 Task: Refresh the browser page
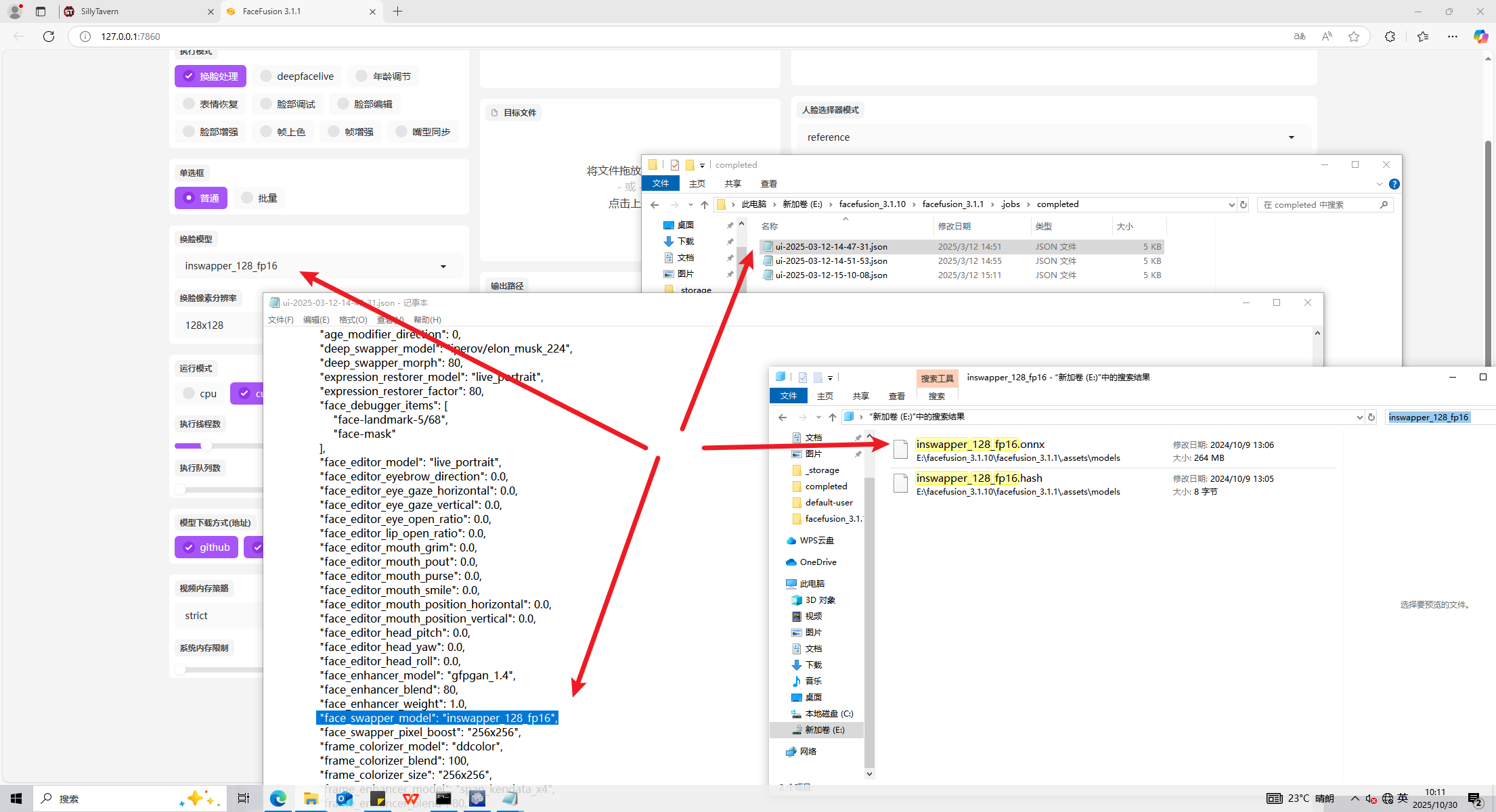point(49,37)
